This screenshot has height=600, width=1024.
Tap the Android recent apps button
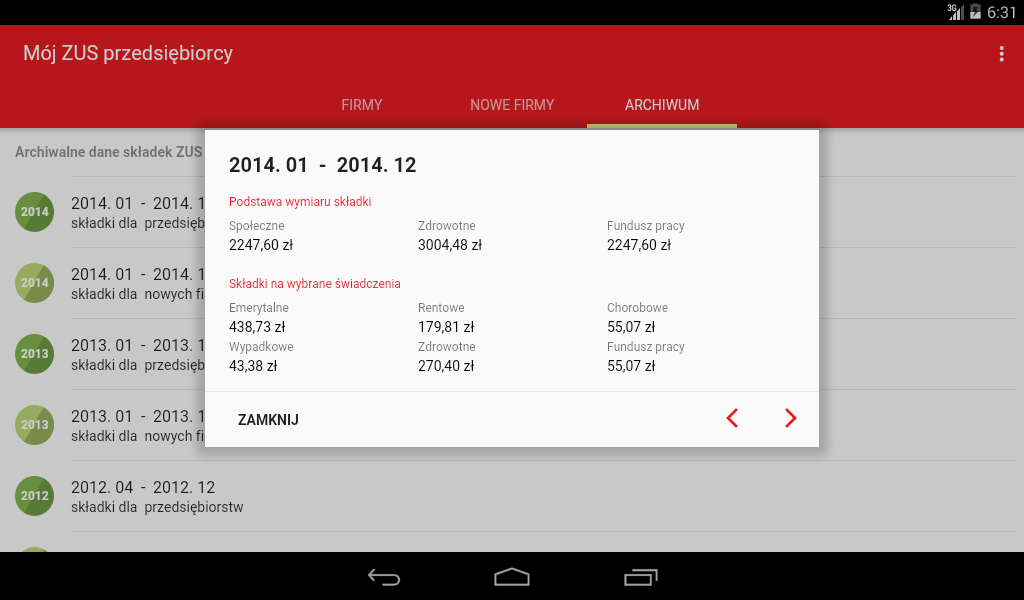[x=640, y=577]
